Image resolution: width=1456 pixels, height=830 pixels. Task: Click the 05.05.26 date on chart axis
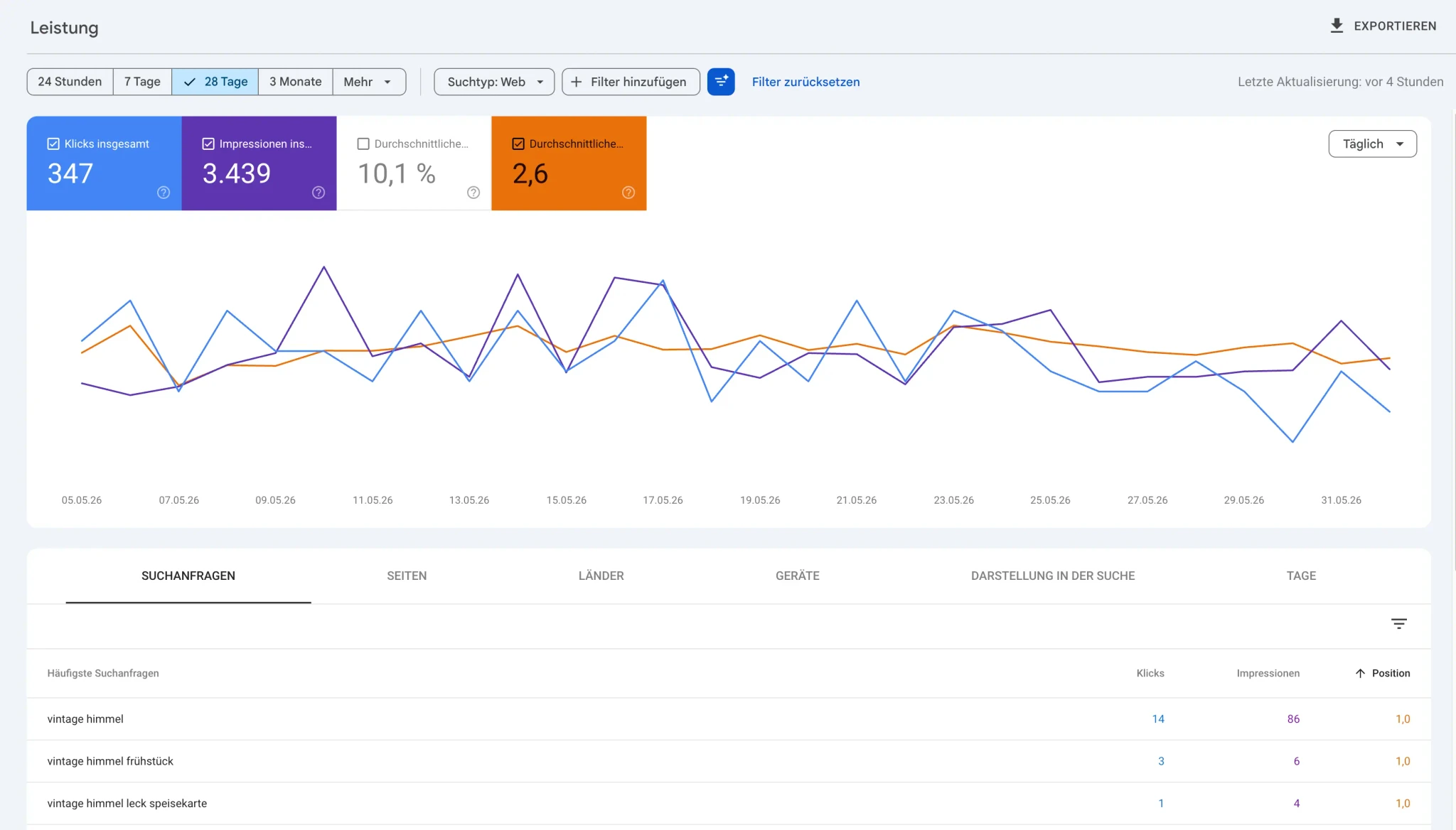pos(82,500)
